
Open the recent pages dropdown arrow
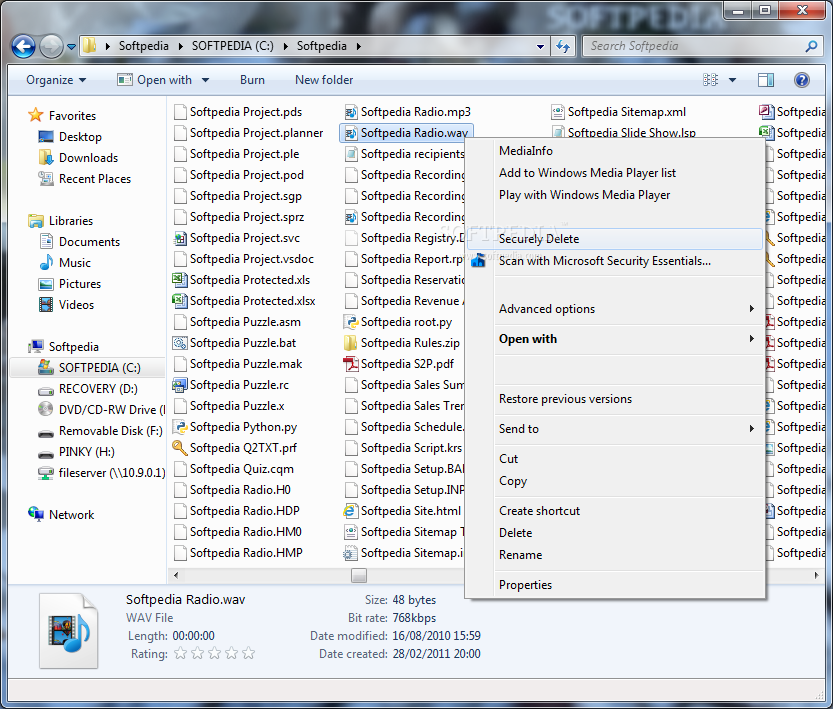[72, 47]
